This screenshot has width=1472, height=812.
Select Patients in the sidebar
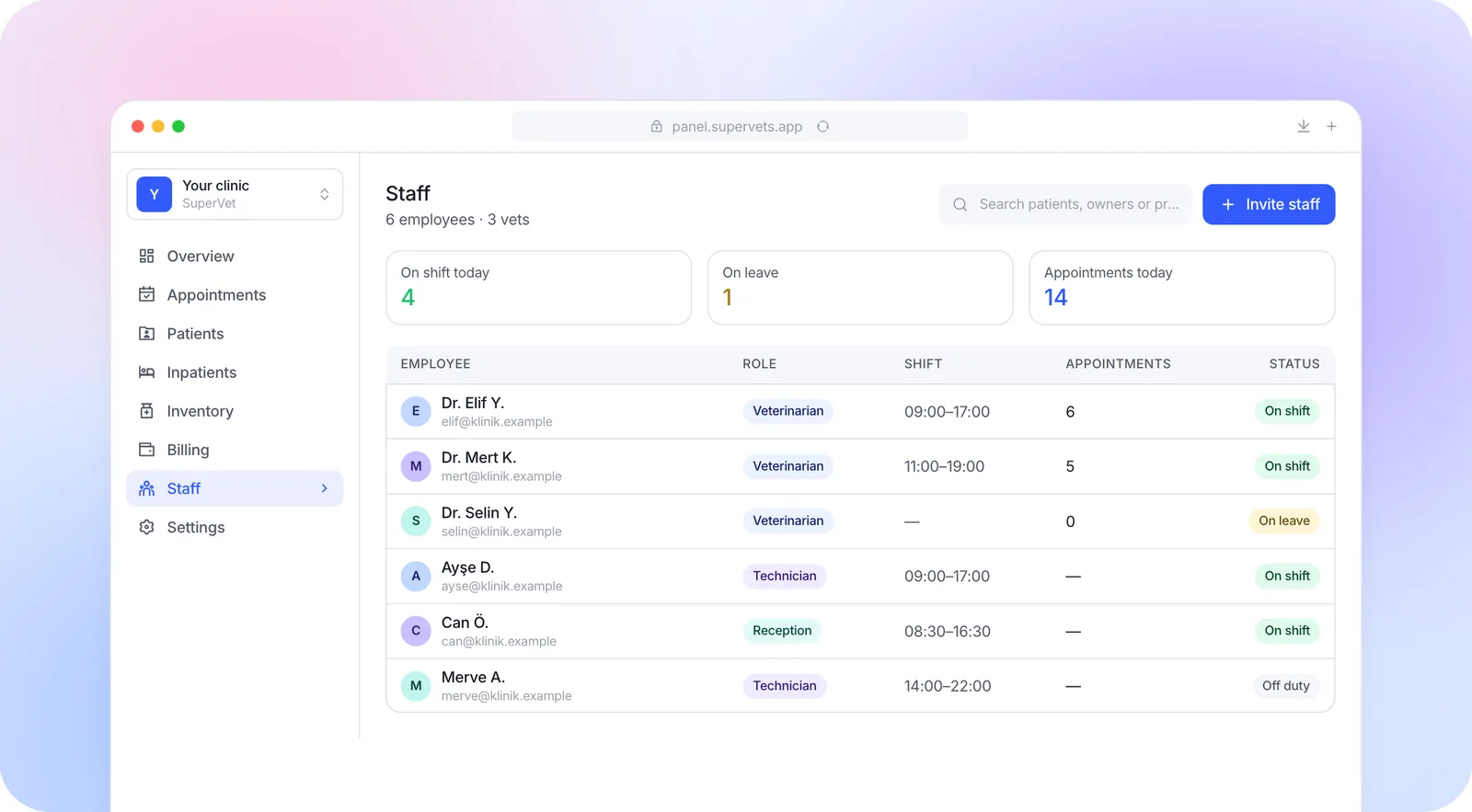pos(235,333)
